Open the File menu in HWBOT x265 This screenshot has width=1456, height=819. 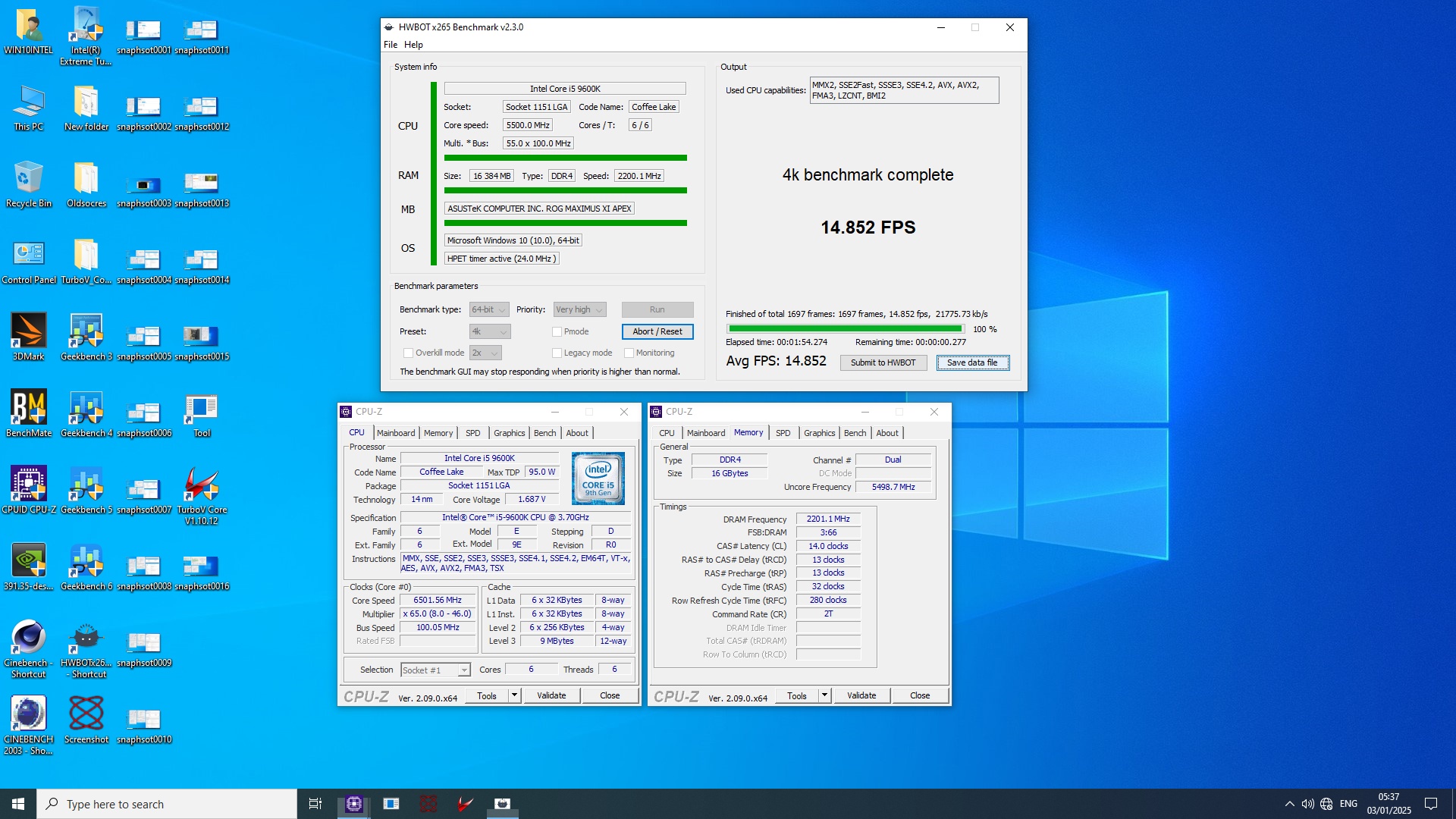(391, 45)
